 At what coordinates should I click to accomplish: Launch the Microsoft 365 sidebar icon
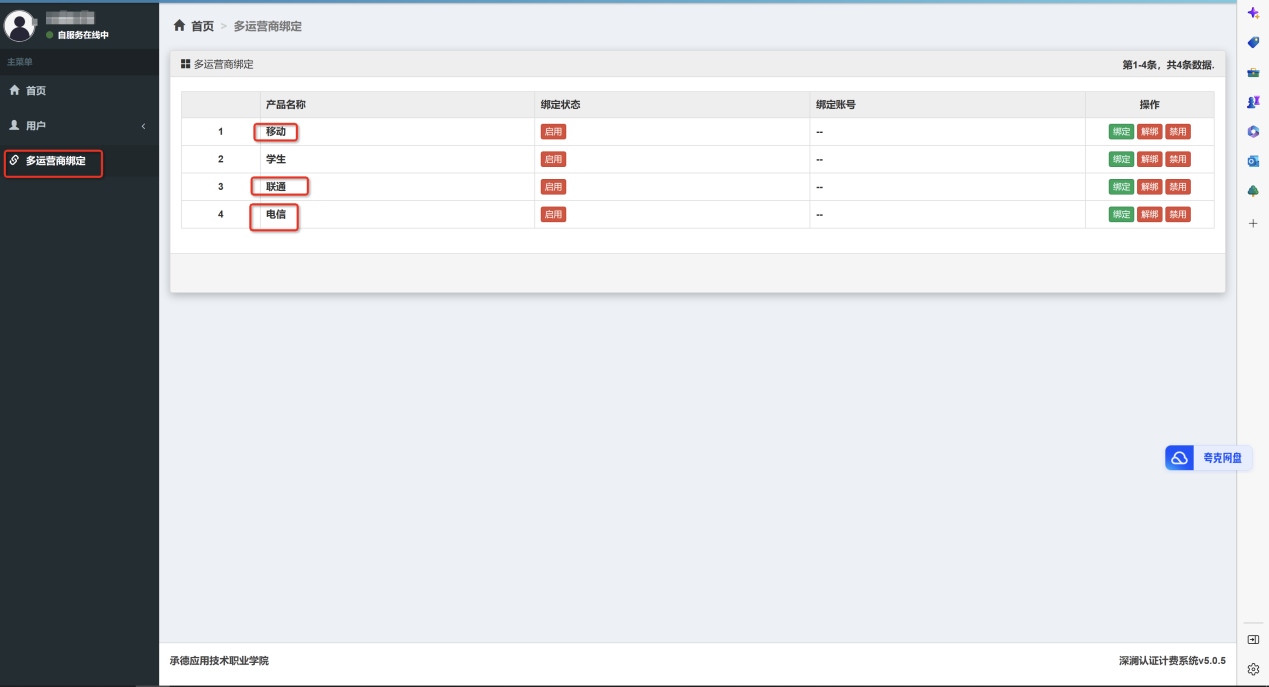click(1253, 132)
